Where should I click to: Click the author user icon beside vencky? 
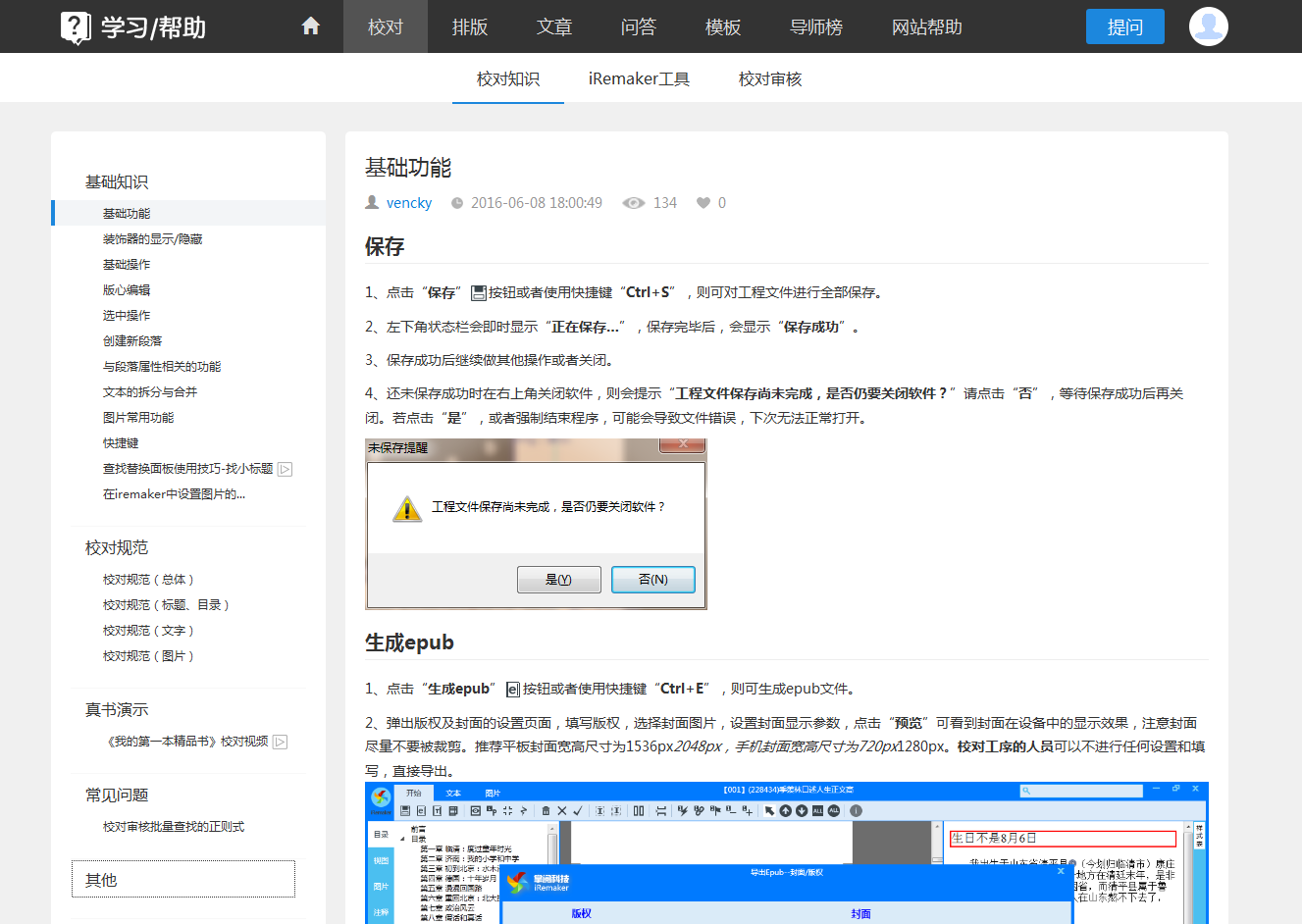click(x=372, y=203)
